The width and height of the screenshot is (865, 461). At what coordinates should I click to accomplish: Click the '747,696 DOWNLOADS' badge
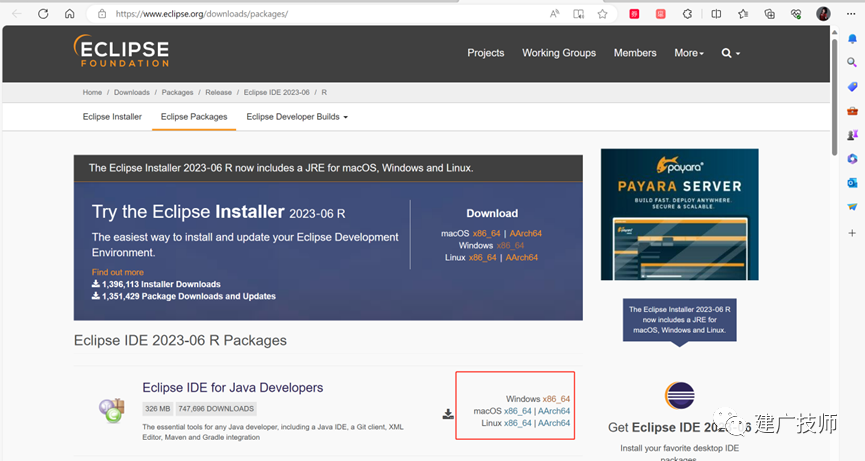click(x=216, y=409)
